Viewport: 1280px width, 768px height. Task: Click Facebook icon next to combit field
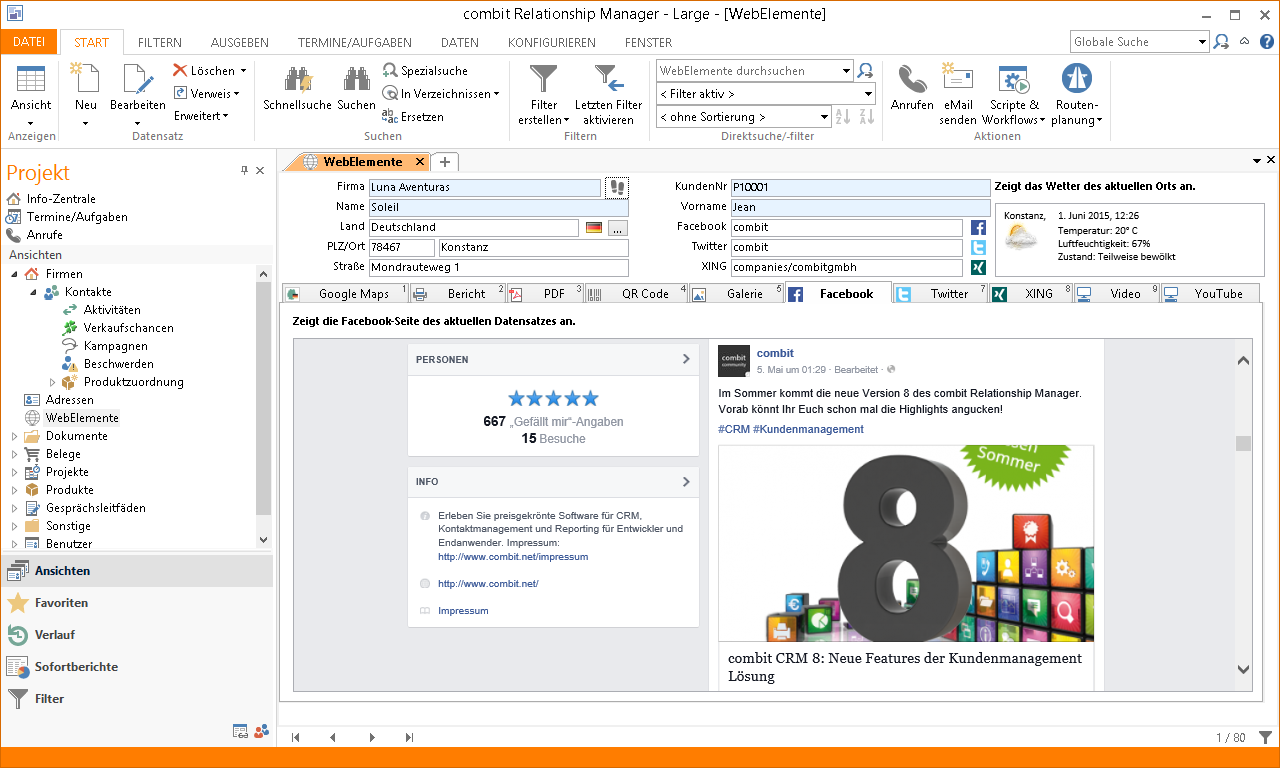coord(979,227)
